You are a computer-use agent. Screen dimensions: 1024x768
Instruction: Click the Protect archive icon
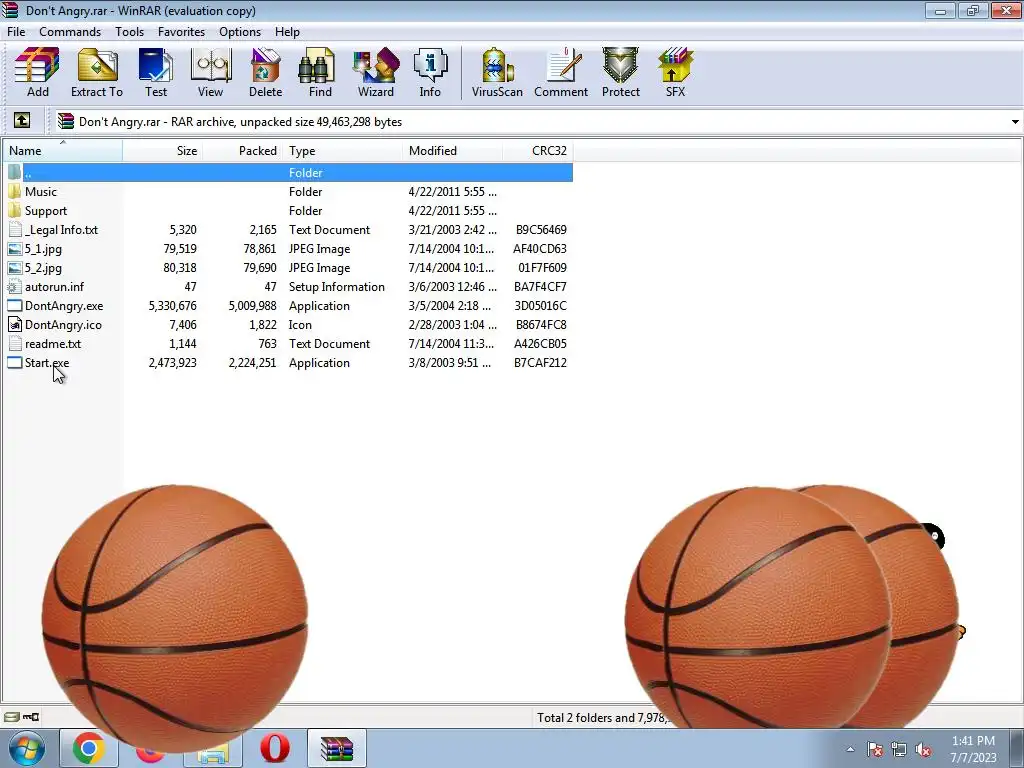tap(620, 72)
